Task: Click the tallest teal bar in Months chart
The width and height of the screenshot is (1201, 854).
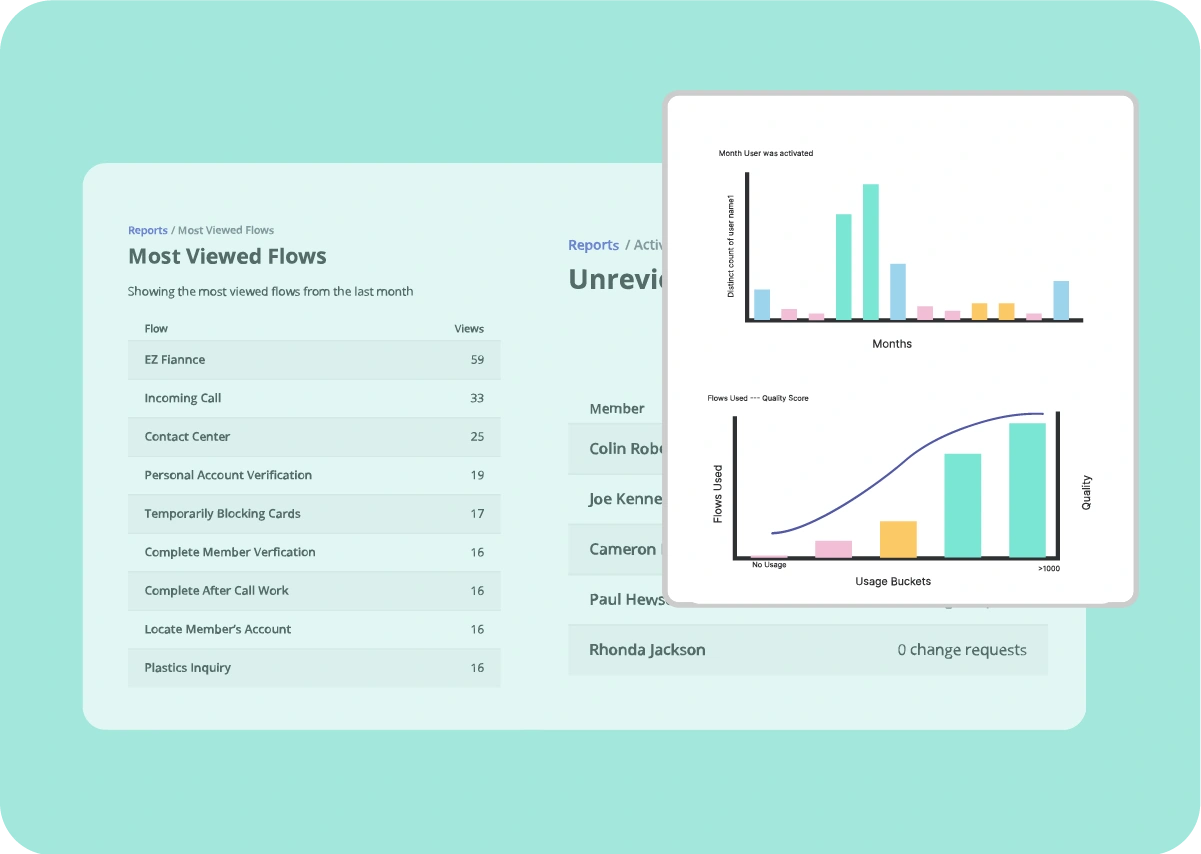Action: pyautogui.click(x=870, y=250)
